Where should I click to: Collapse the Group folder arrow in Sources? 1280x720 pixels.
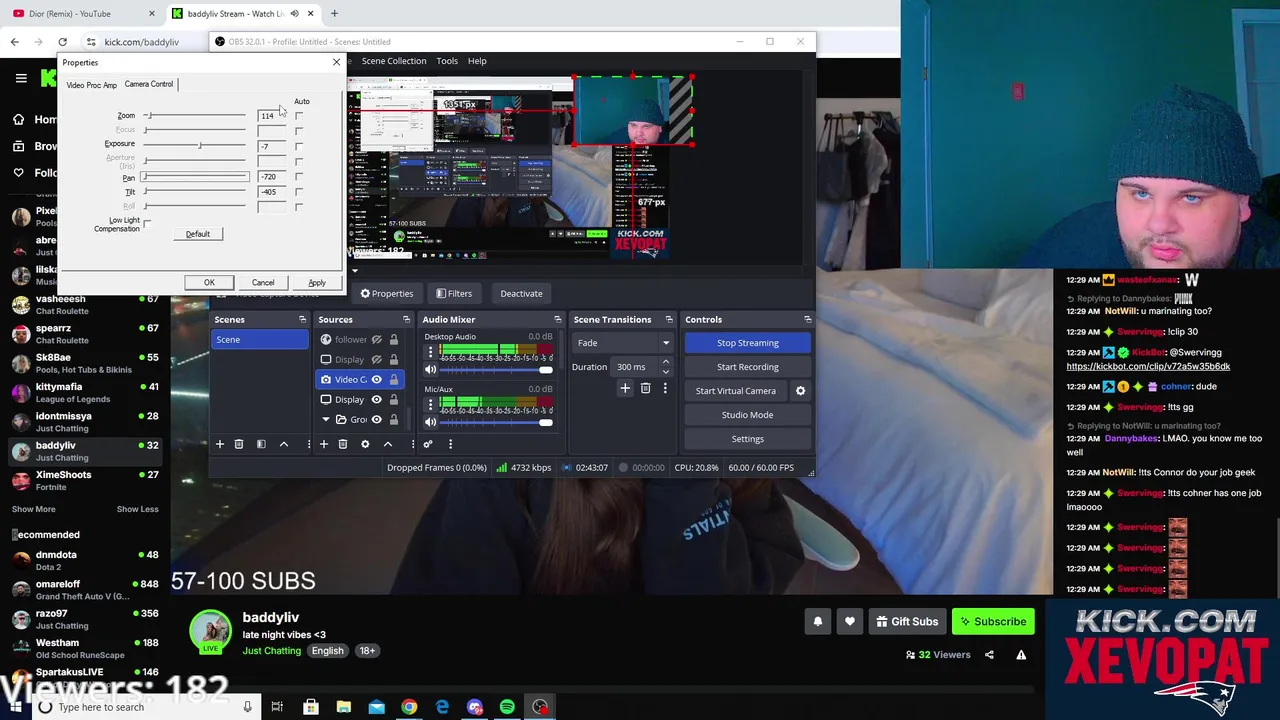[x=326, y=420]
